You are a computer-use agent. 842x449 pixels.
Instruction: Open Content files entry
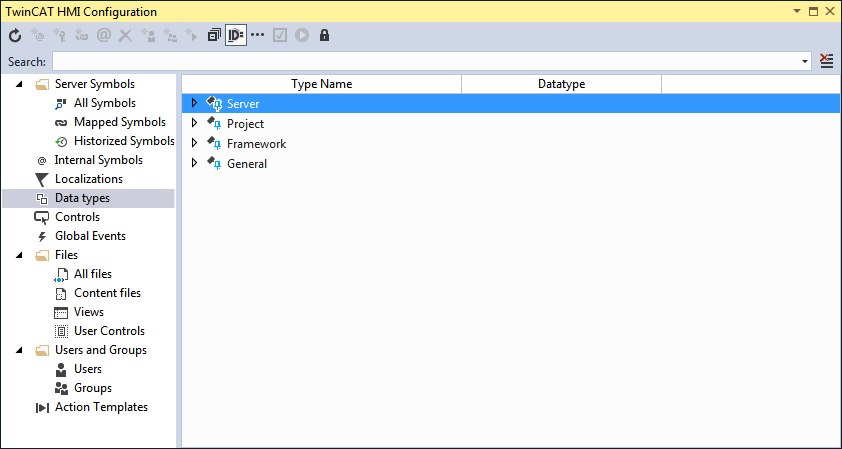[x=107, y=293]
